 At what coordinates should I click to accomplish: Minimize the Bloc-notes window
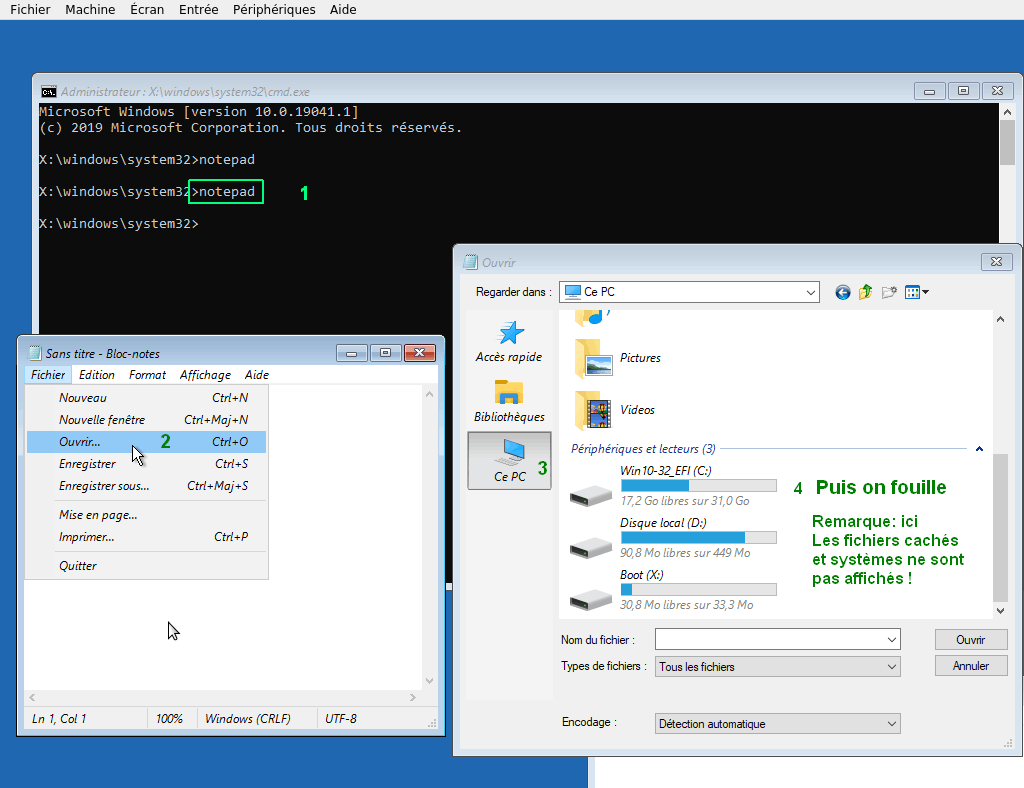(x=351, y=353)
